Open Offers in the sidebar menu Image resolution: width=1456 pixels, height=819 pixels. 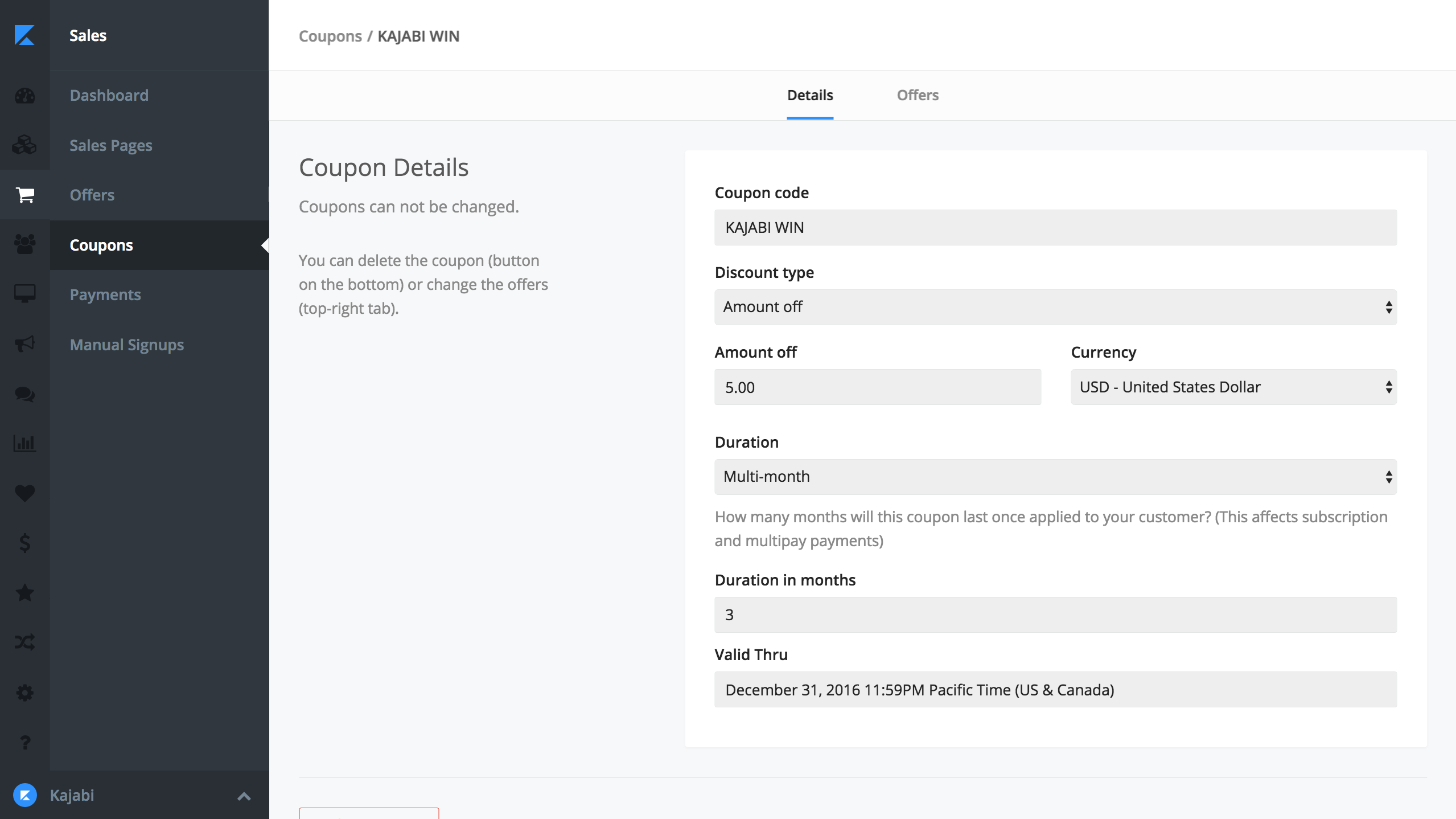click(x=92, y=195)
